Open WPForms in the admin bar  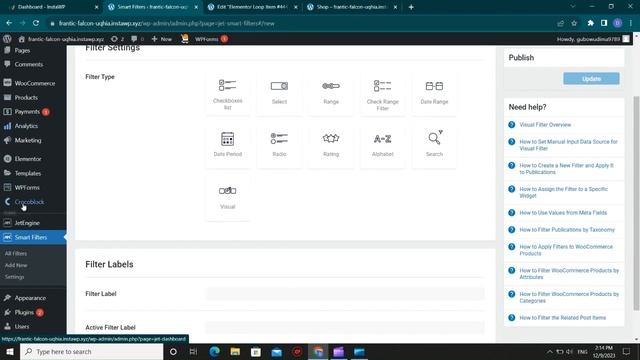[211, 39]
